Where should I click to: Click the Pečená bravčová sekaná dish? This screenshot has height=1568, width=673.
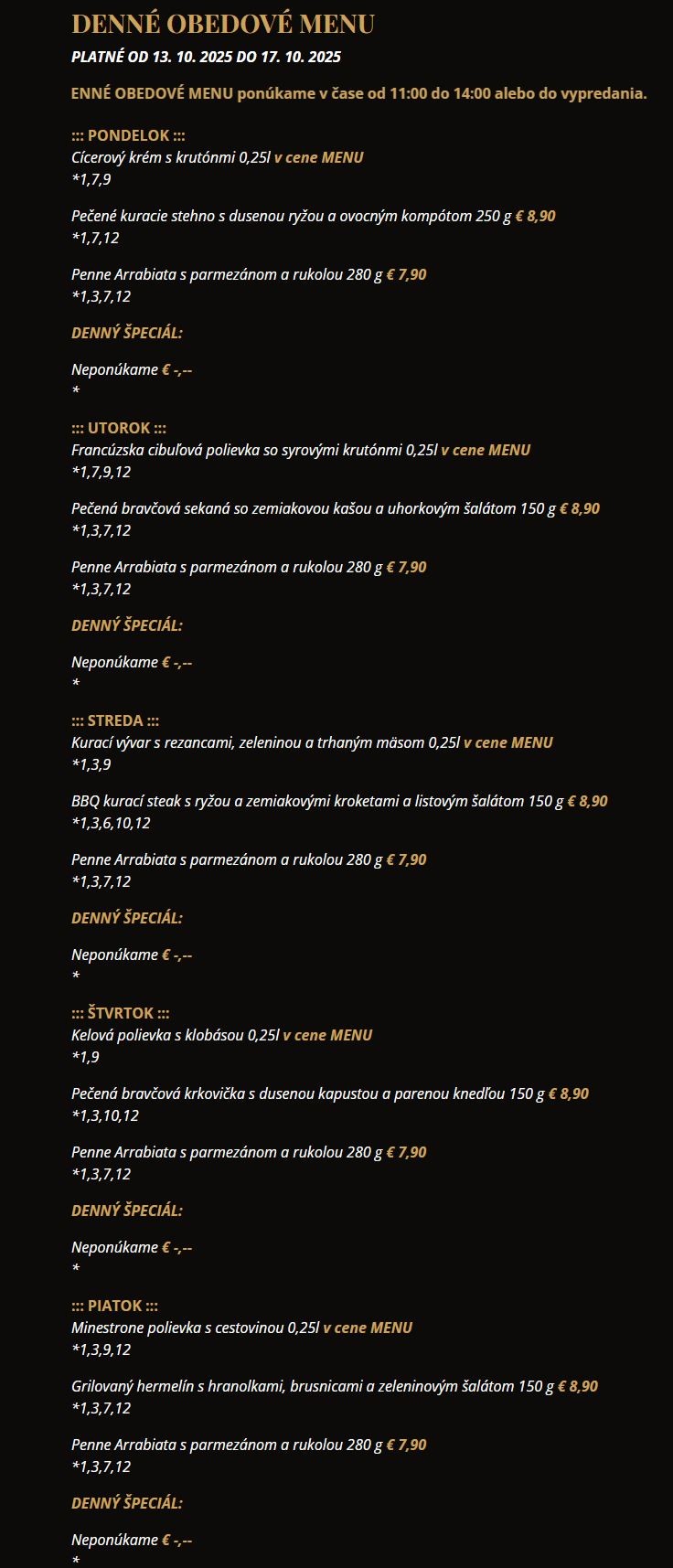click(x=313, y=508)
